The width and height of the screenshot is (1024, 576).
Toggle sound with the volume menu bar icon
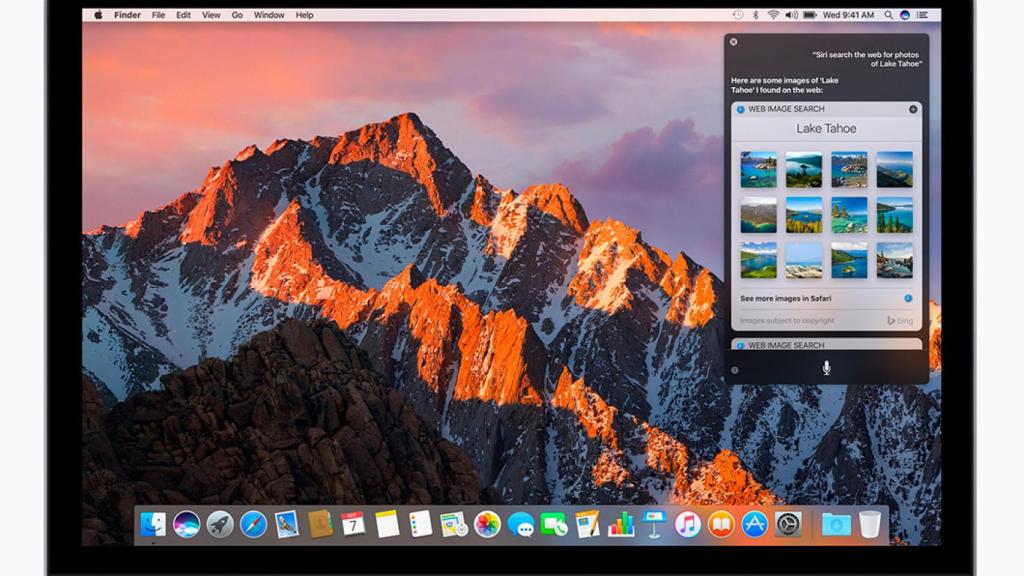pyautogui.click(x=791, y=15)
